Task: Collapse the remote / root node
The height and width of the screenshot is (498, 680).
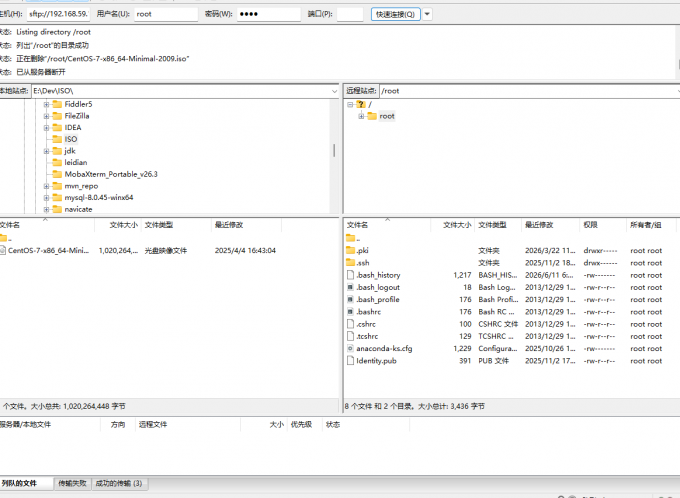Action: [350, 104]
